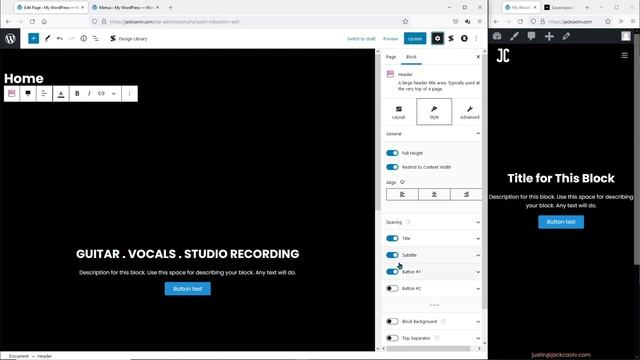
Task: Disable the Title toggle
Action: 392,238
